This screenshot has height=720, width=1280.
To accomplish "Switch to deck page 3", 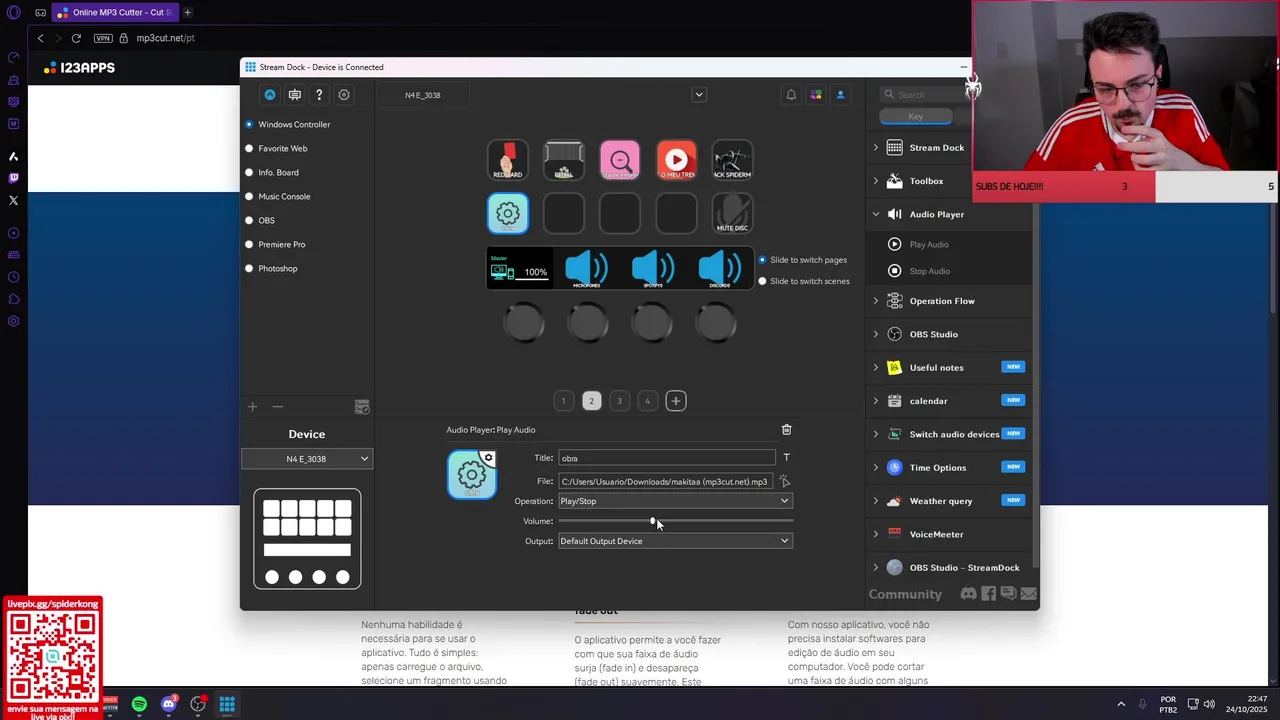I will [x=619, y=401].
